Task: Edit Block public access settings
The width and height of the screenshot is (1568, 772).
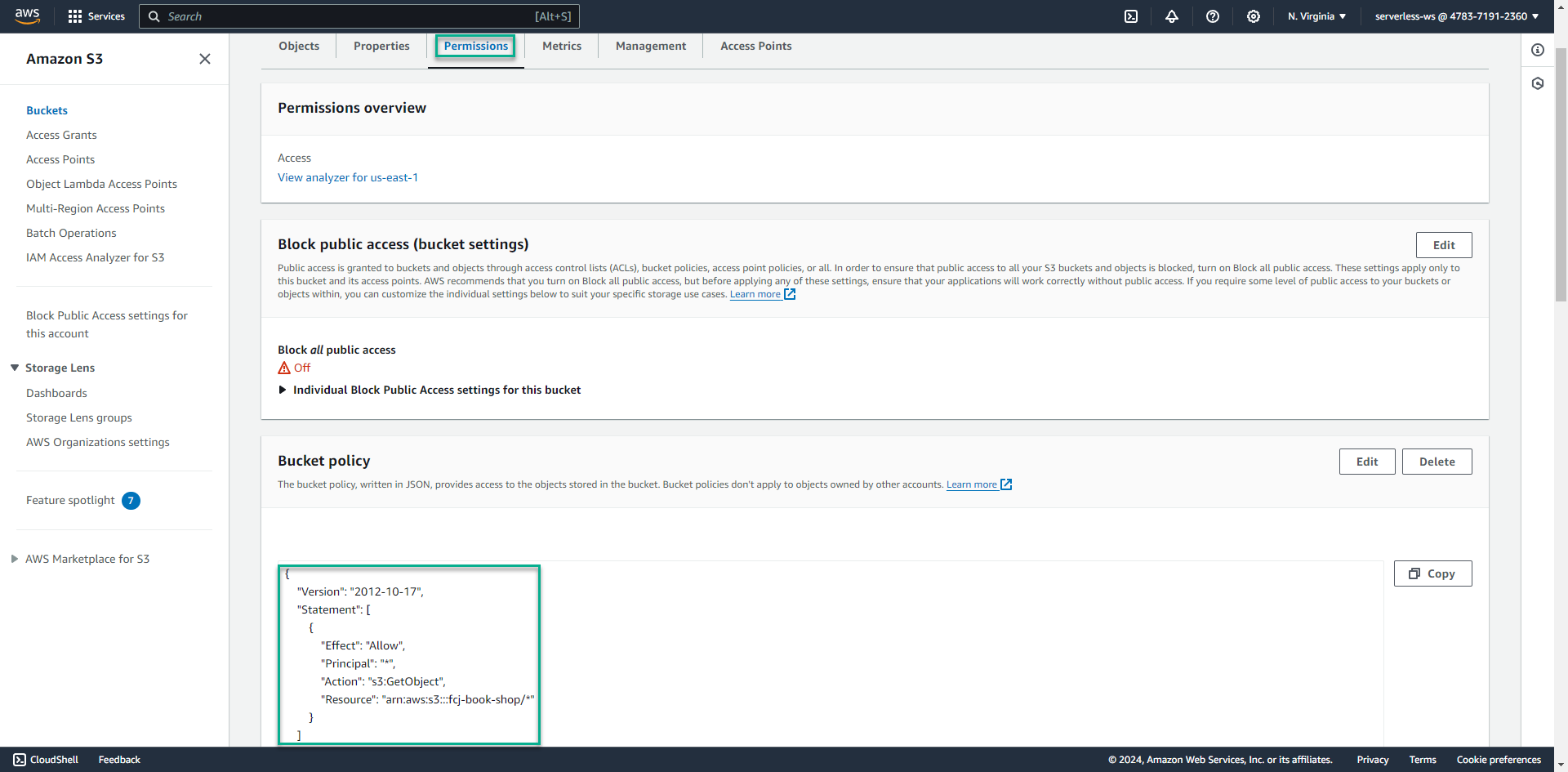Action: click(1444, 245)
